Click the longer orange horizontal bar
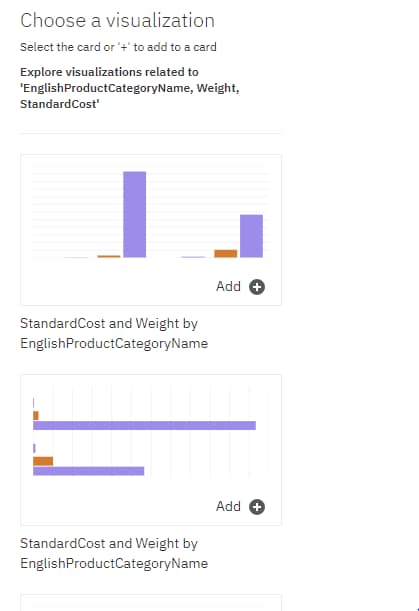Viewport: 419px width, 611px height. 43,461
